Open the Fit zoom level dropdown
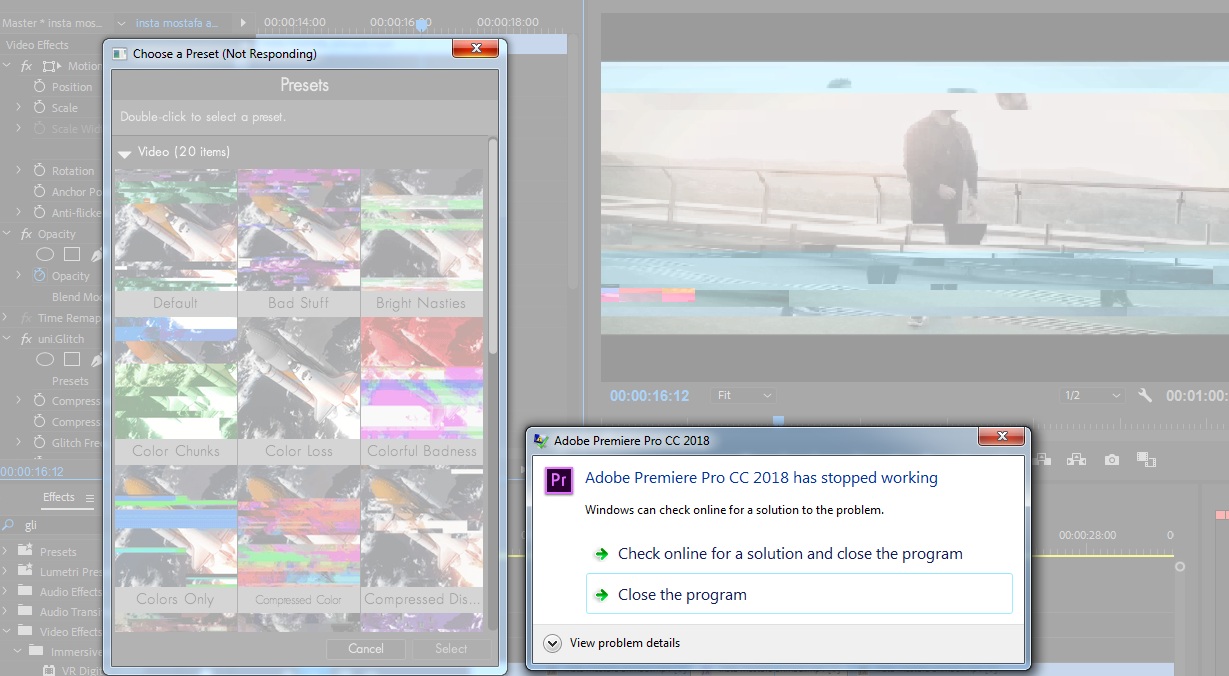 745,396
